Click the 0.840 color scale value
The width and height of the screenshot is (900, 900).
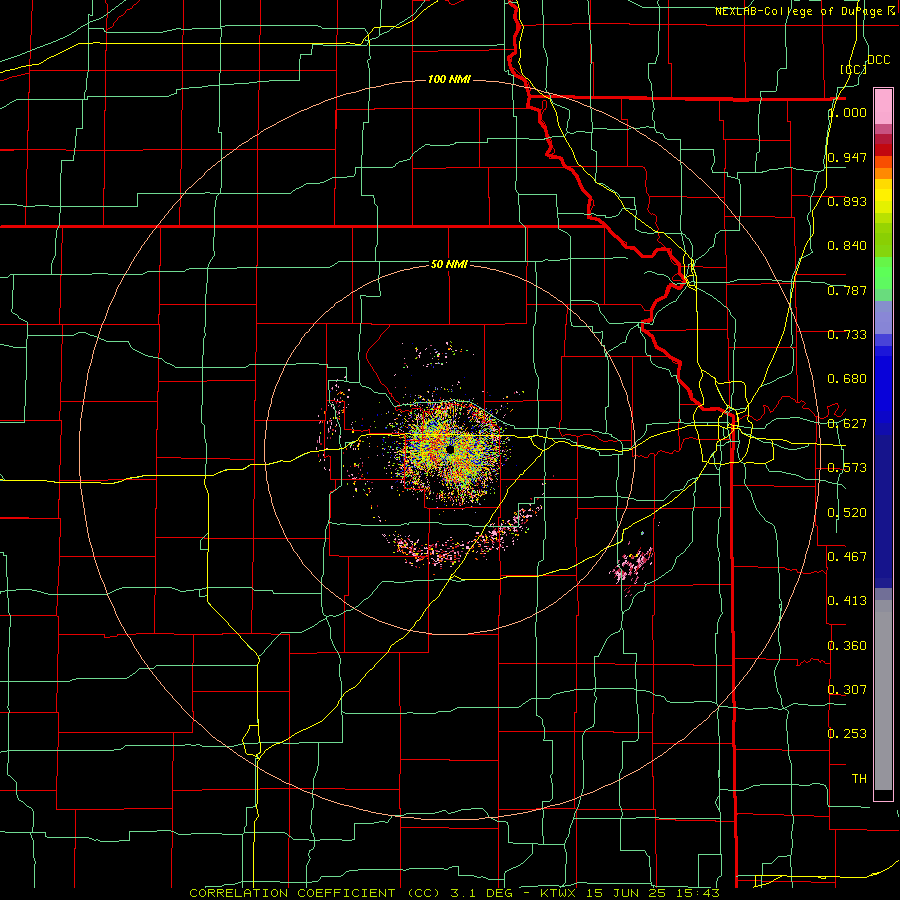tap(847, 246)
